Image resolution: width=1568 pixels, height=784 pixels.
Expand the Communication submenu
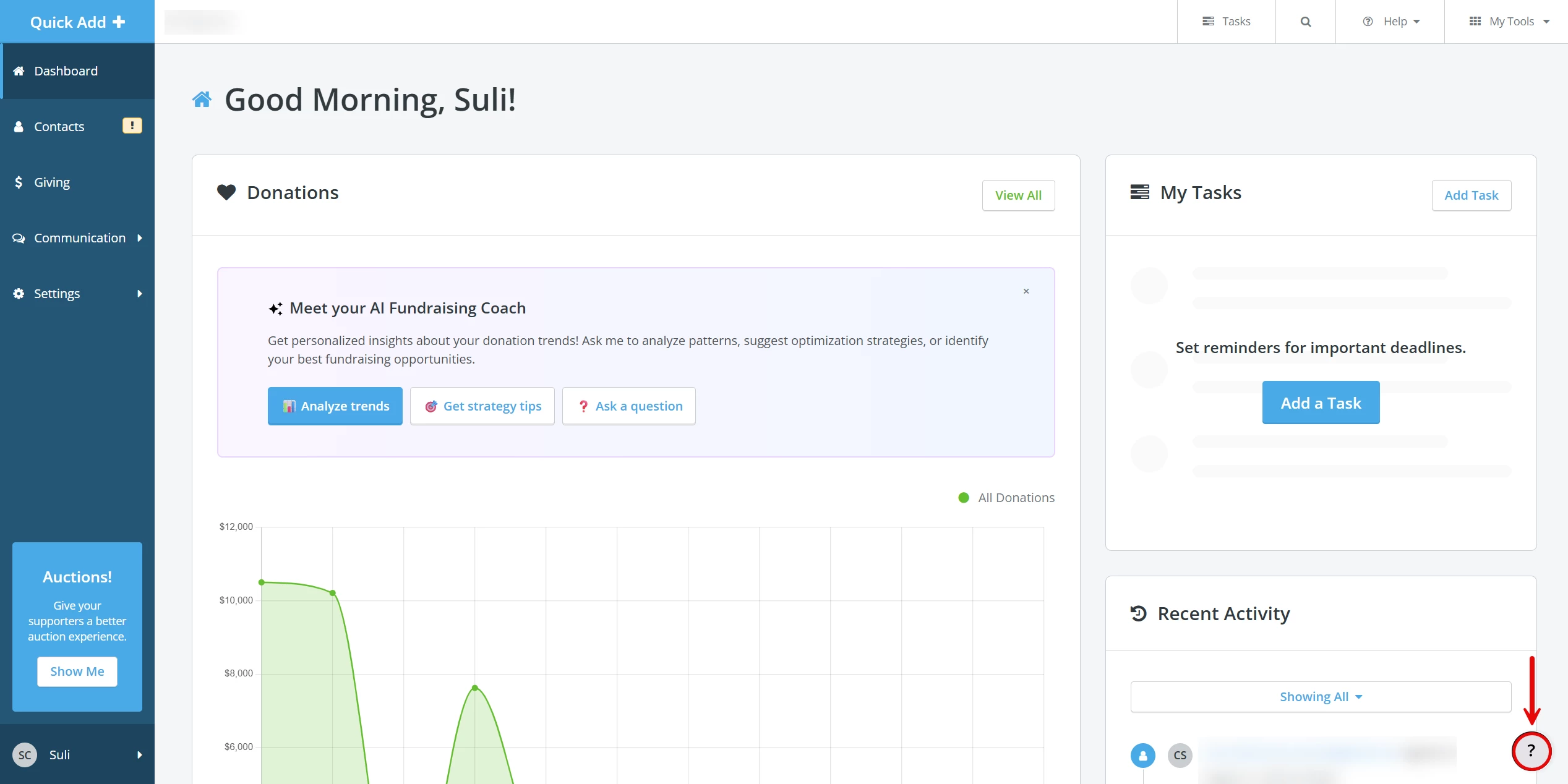(77, 238)
